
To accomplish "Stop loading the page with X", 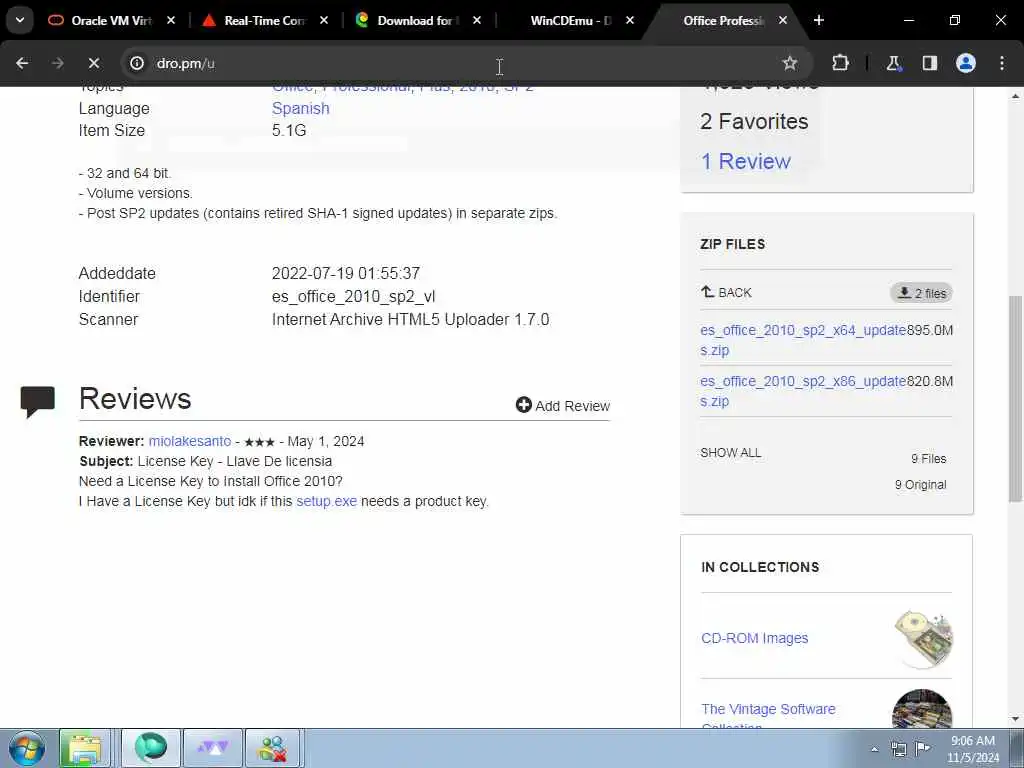I will pyautogui.click(x=94, y=63).
